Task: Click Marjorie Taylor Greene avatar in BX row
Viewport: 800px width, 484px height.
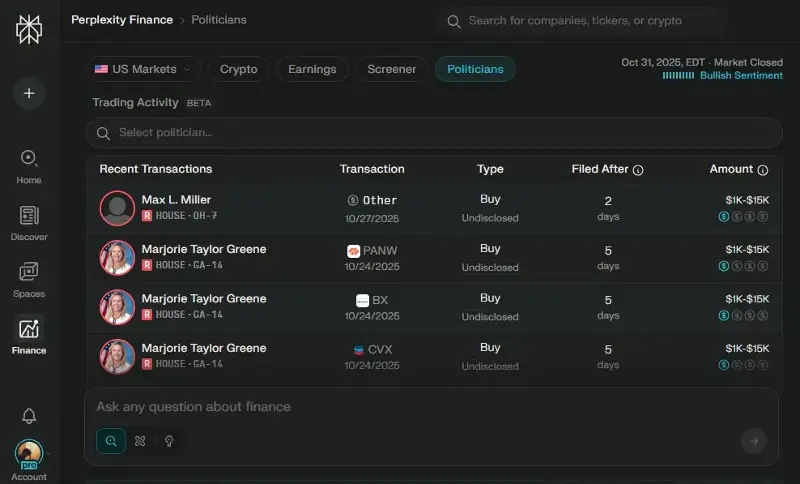Action: (117, 307)
